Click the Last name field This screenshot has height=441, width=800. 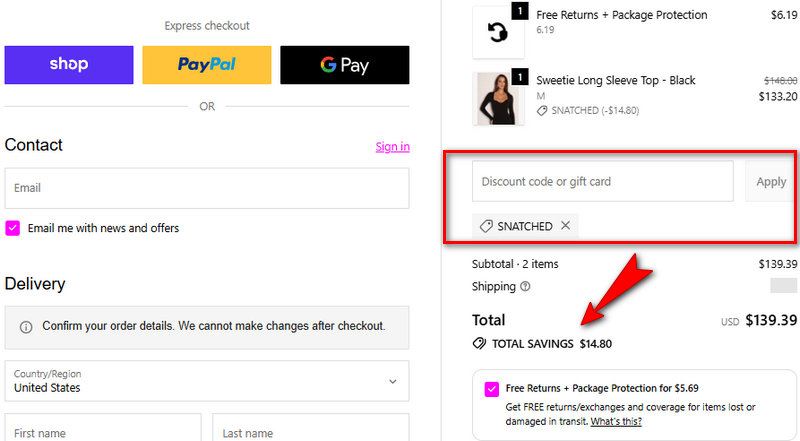click(311, 430)
